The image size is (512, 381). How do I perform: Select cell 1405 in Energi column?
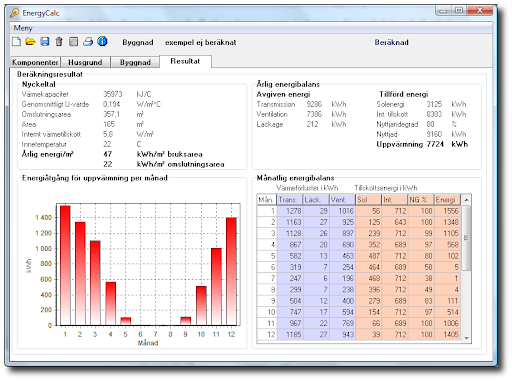click(x=447, y=334)
